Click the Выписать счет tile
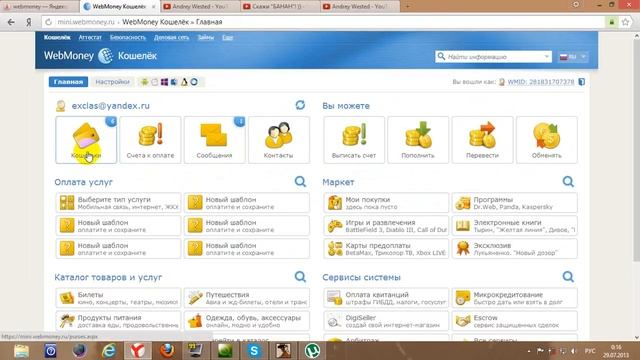Viewport: 640px width, 360px height. click(x=354, y=140)
